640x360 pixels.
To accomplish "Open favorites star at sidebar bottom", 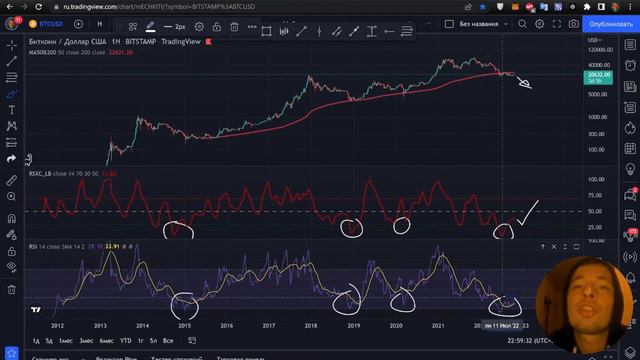I will (x=11, y=353).
